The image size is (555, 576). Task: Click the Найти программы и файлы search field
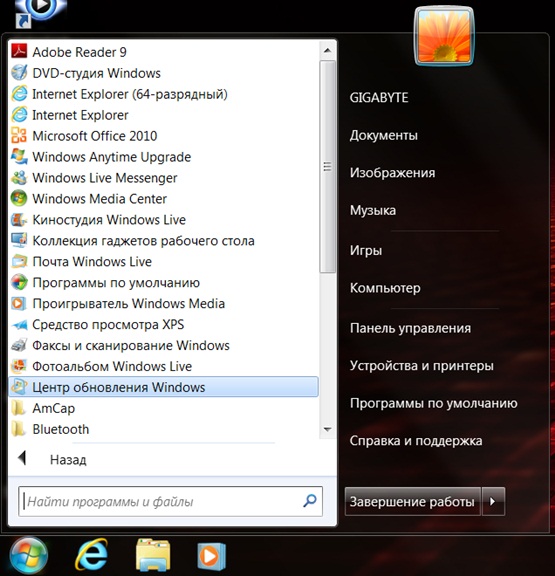tap(170, 501)
